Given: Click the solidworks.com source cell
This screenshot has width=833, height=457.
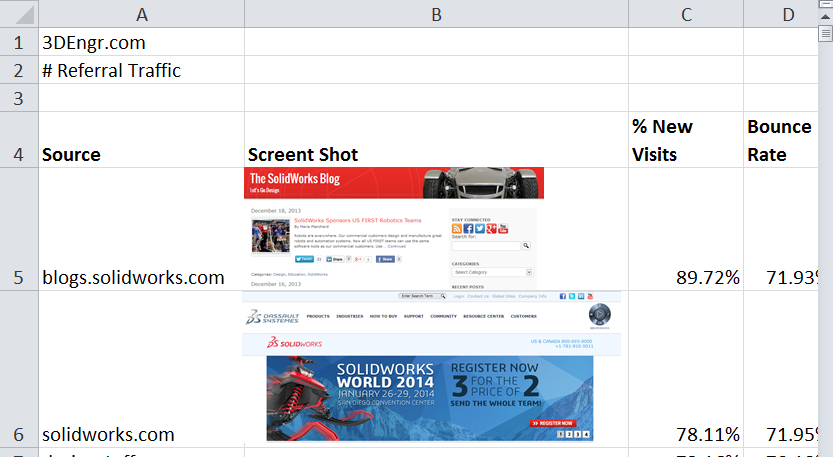Looking at the screenshot, I should coord(141,369).
